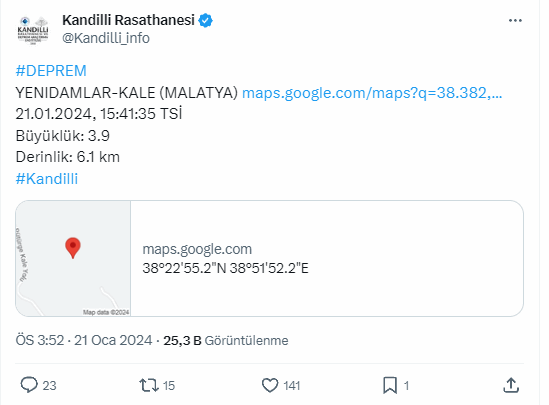Open Kandilli Rasathanesi profile picture
549x405 pixels.
tap(33, 30)
